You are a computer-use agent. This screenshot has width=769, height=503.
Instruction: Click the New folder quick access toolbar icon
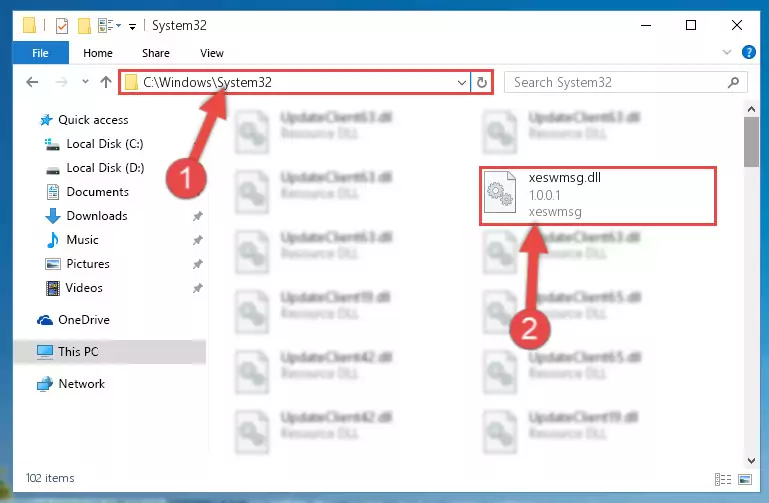click(84, 25)
